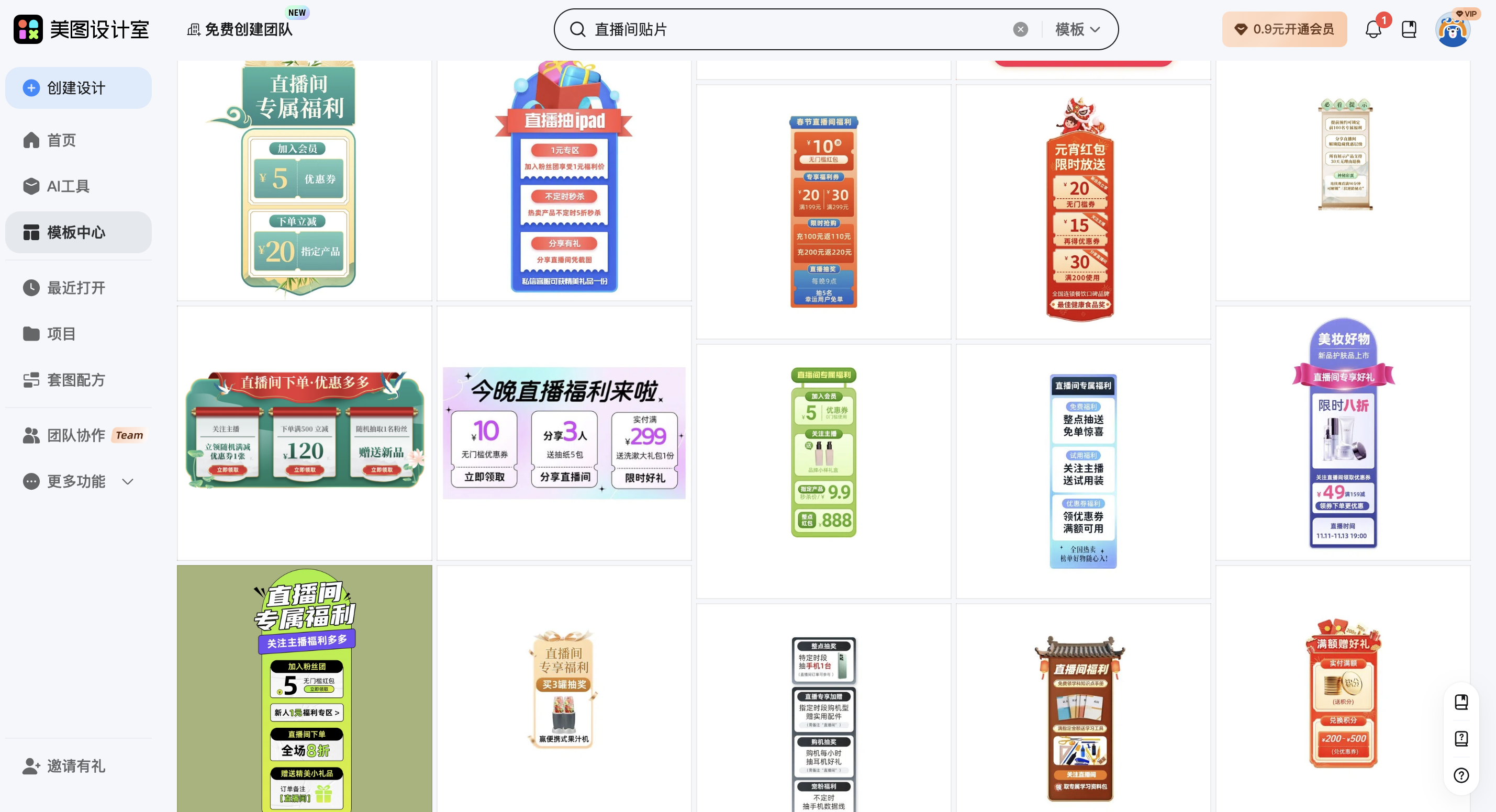The width and height of the screenshot is (1496, 812).
Task: Expand the 更多功能 sidebar section
Action: coord(79,481)
